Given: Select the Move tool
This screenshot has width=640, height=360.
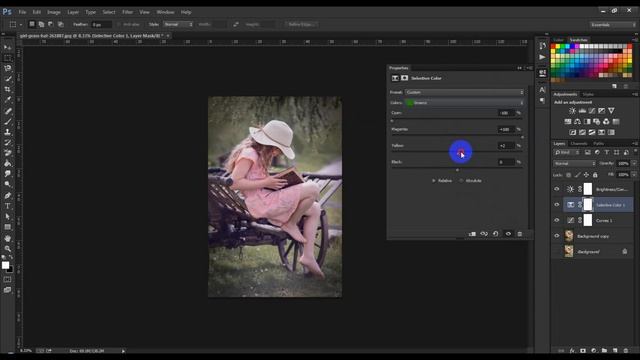Looking at the screenshot, I should click(x=7, y=47).
